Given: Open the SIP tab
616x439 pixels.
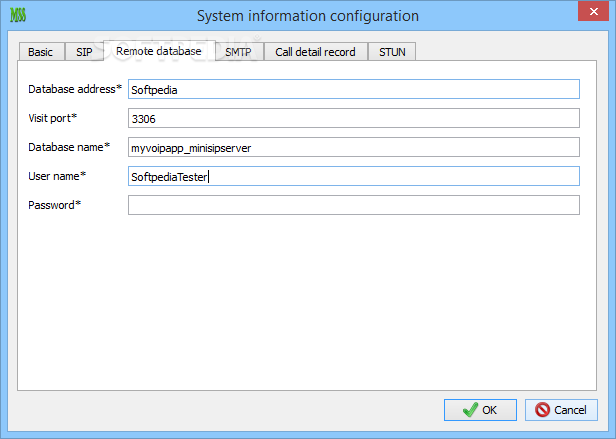Looking at the screenshot, I should [84, 52].
